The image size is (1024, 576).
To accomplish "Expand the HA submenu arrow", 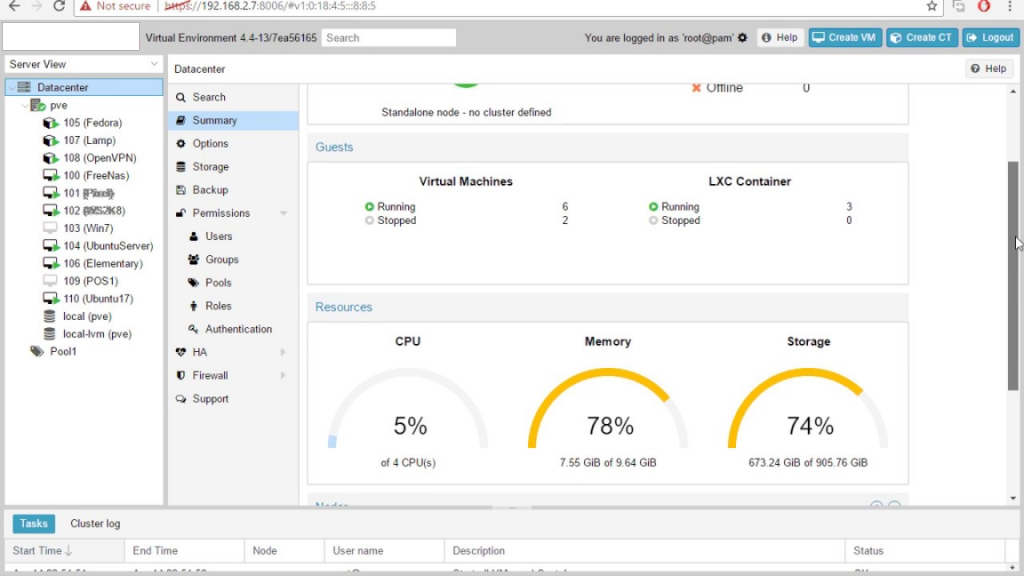I will pyautogui.click(x=284, y=352).
